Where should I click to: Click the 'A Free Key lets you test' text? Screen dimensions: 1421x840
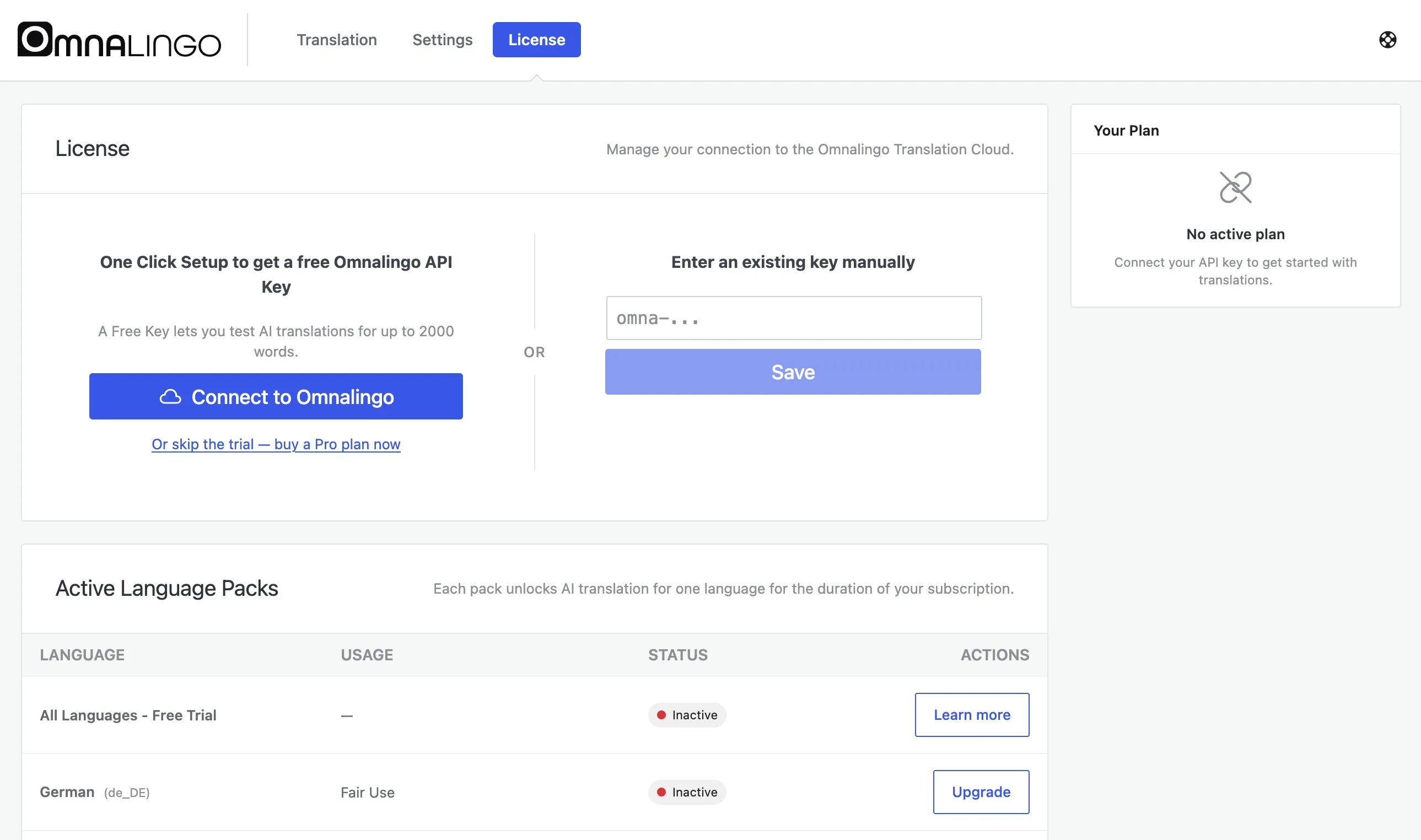point(276,341)
